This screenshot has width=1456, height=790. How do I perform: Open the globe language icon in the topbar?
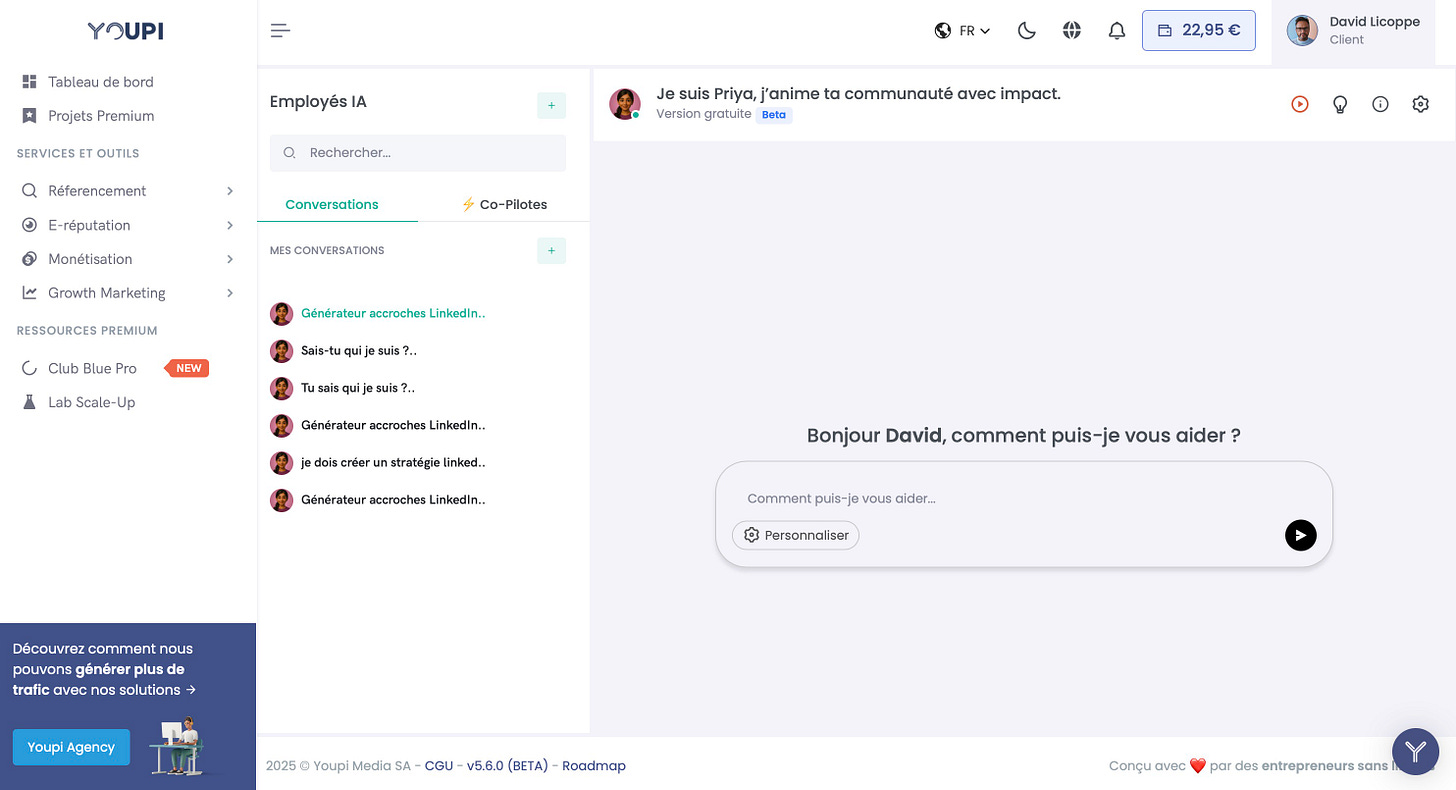coord(1071,30)
